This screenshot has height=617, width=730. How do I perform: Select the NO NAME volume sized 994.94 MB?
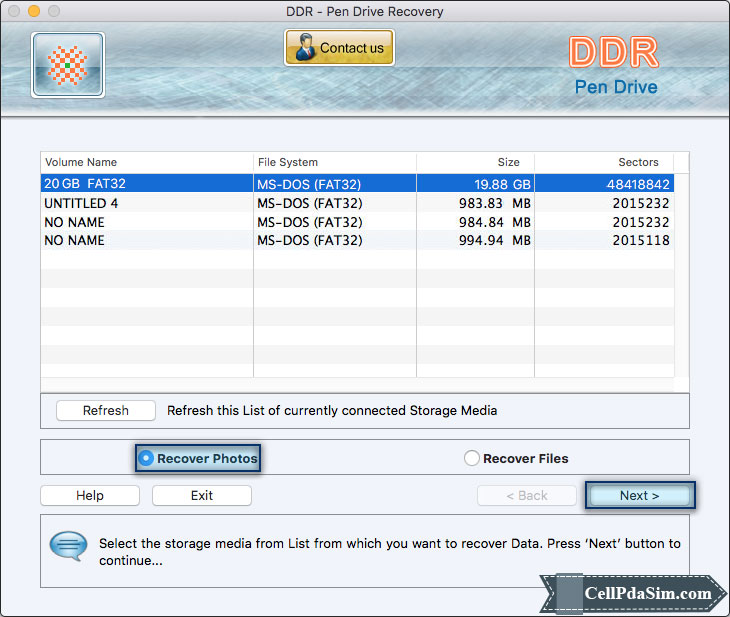pyautogui.click(x=357, y=240)
